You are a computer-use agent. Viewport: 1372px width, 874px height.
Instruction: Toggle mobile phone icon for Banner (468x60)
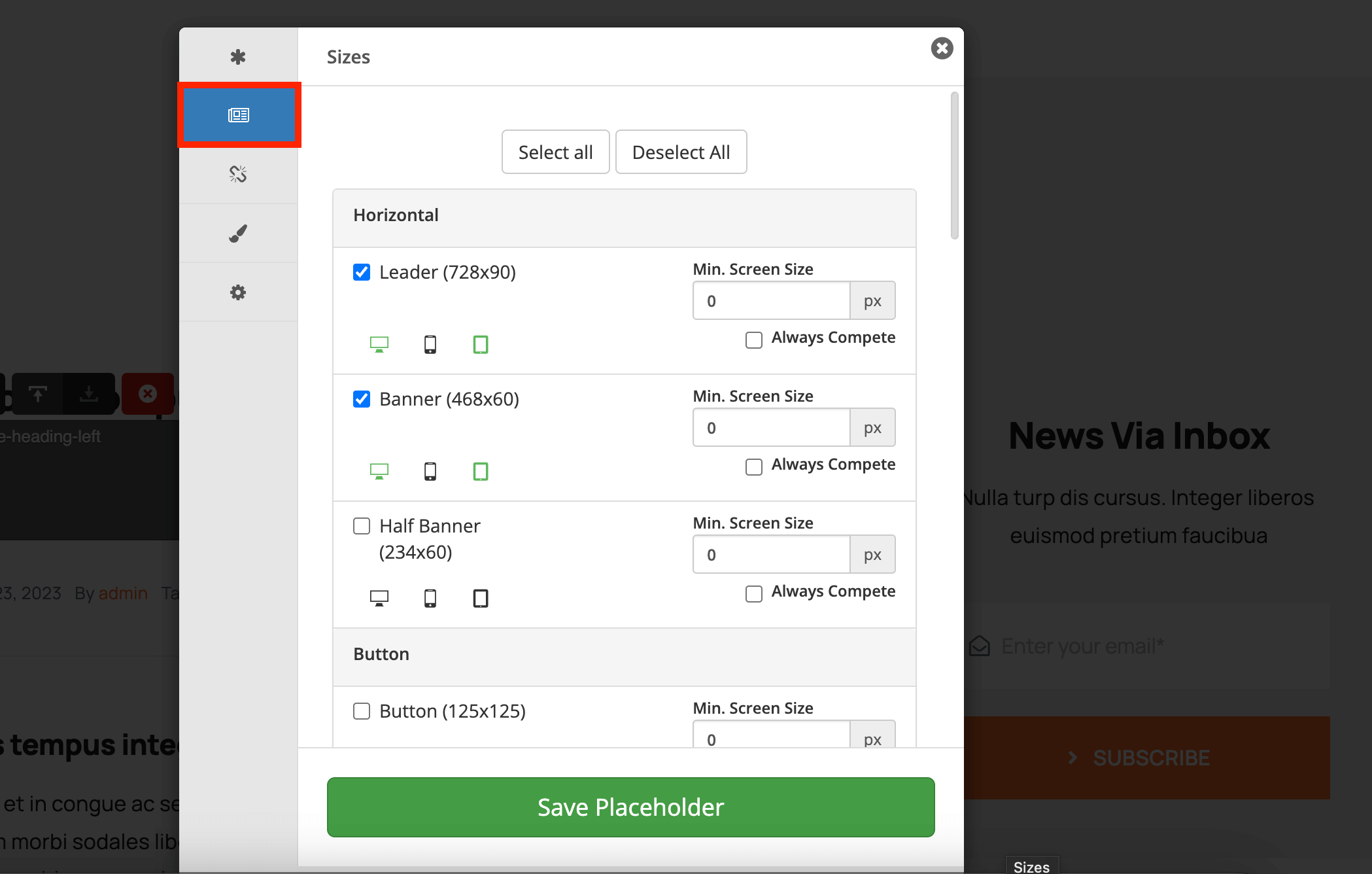click(x=430, y=471)
